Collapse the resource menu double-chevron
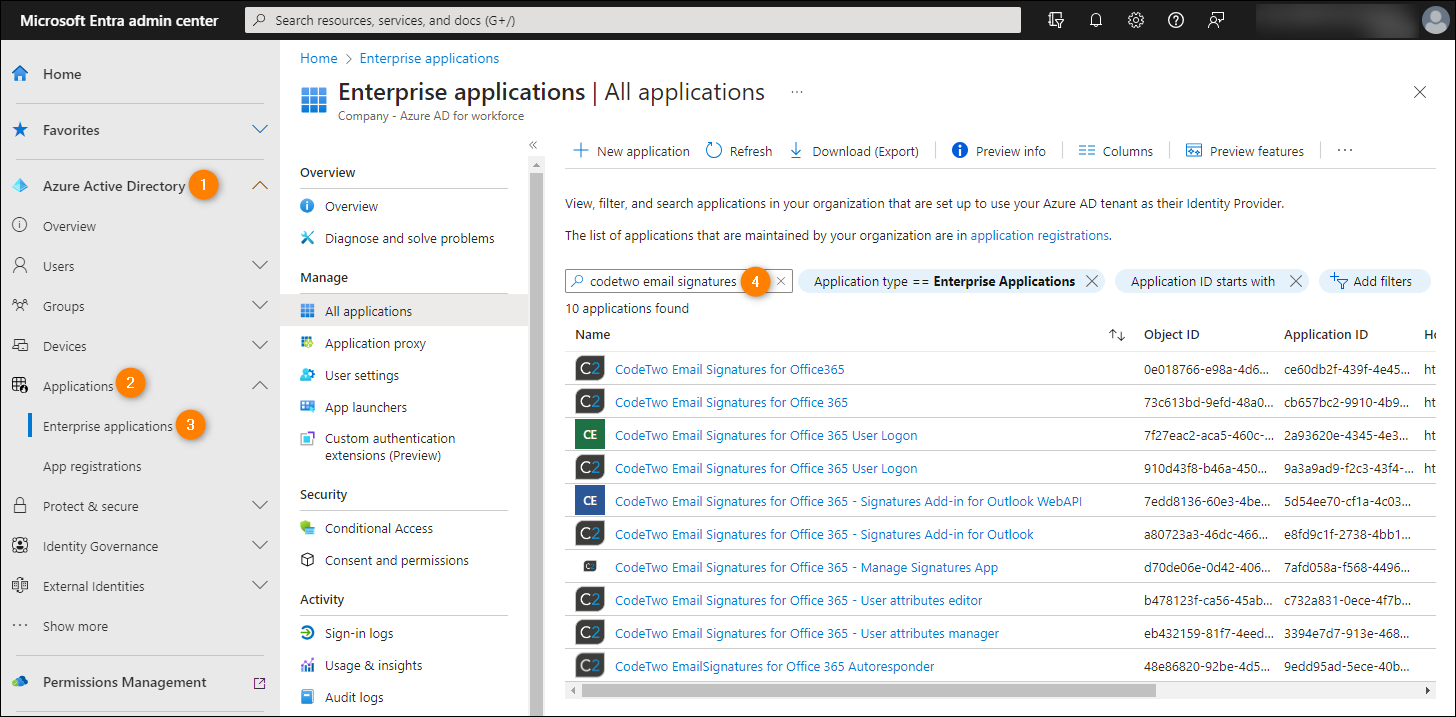Viewport: 1456px width, 717px height. click(x=533, y=145)
